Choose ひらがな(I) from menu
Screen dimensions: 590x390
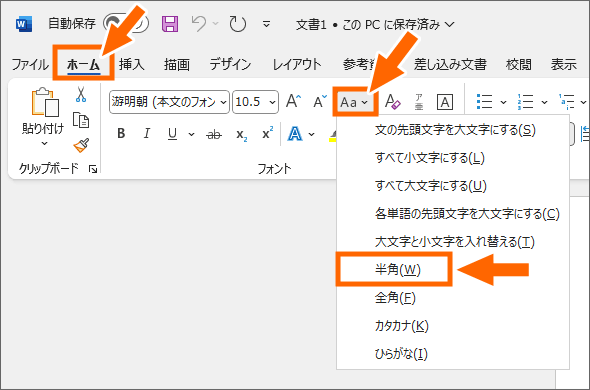tap(453, 354)
